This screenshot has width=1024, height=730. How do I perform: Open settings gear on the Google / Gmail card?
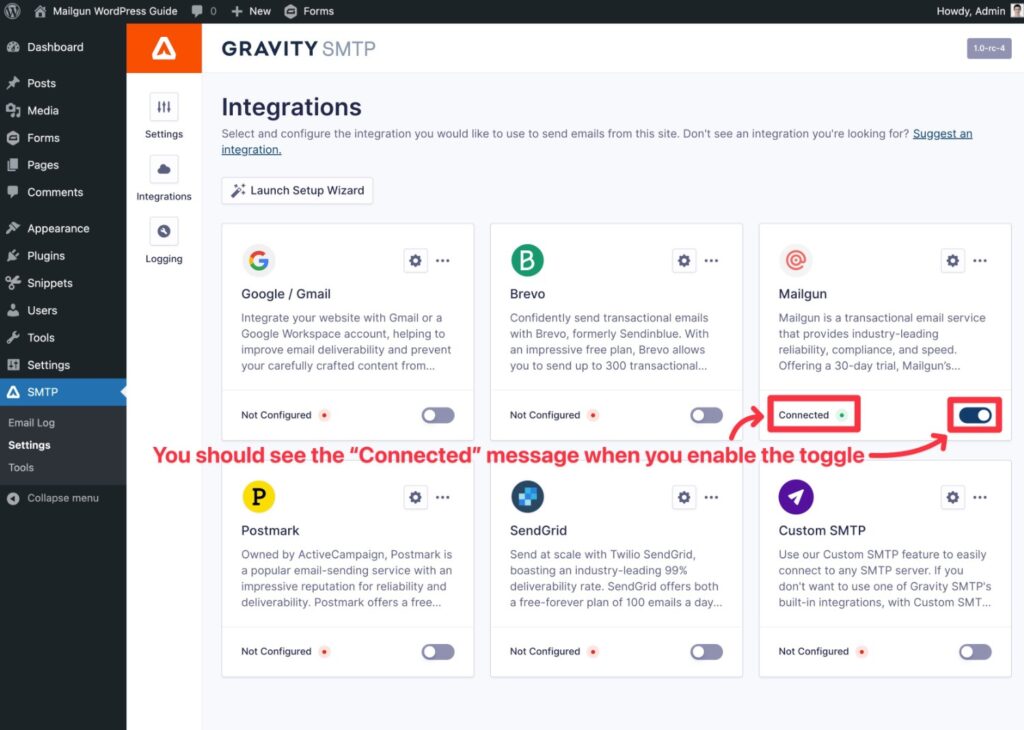click(415, 260)
